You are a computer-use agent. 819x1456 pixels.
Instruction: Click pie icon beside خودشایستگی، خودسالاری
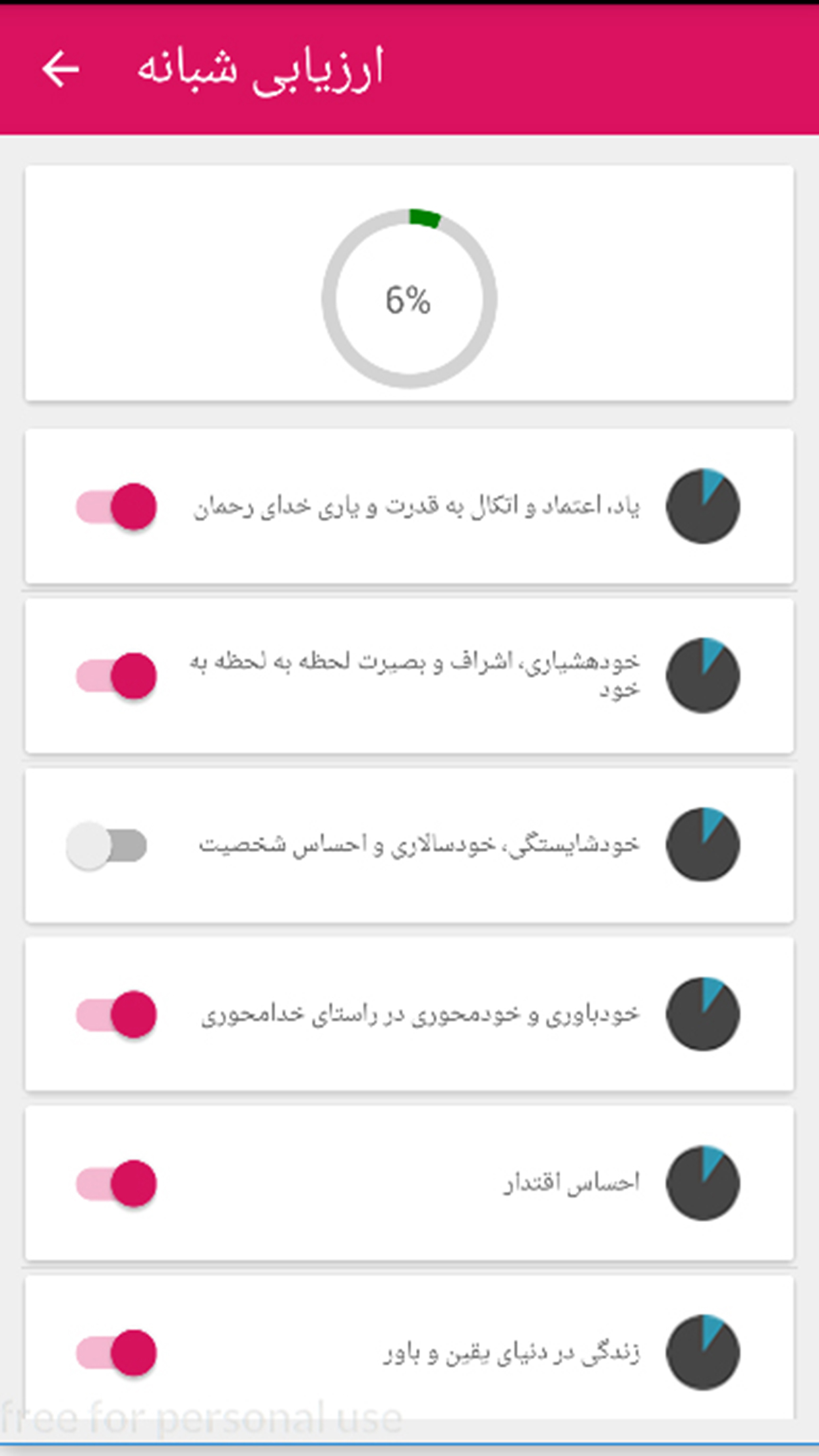[x=702, y=845]
